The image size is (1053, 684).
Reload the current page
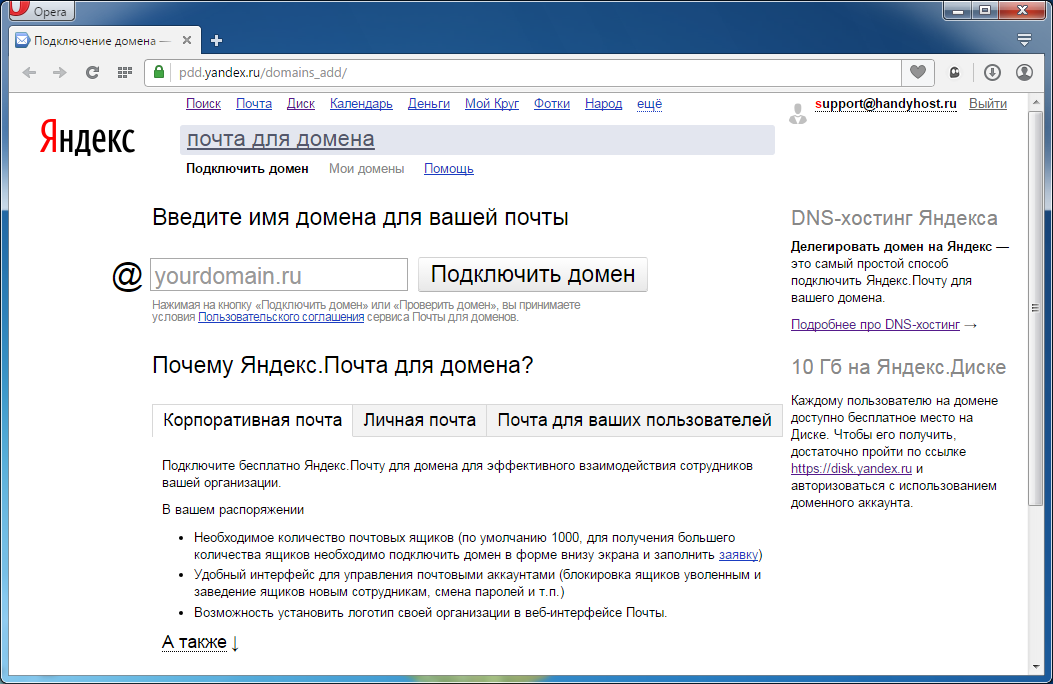(x=92, y=72)
